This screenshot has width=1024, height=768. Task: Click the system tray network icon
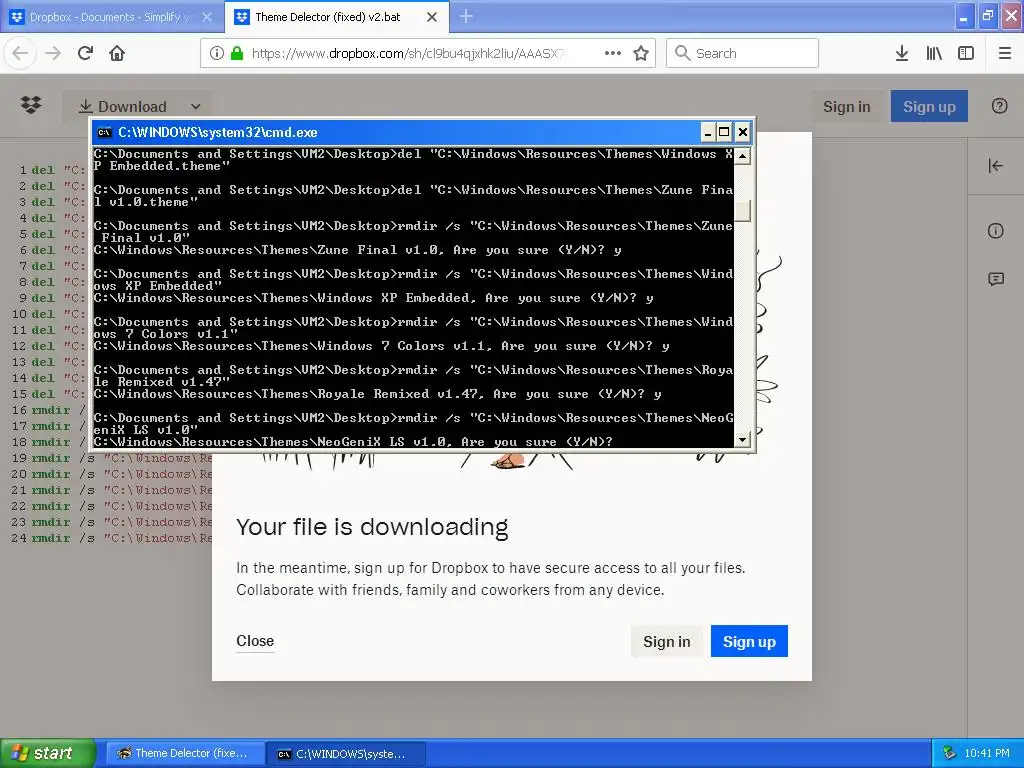(x=950, y=753)
